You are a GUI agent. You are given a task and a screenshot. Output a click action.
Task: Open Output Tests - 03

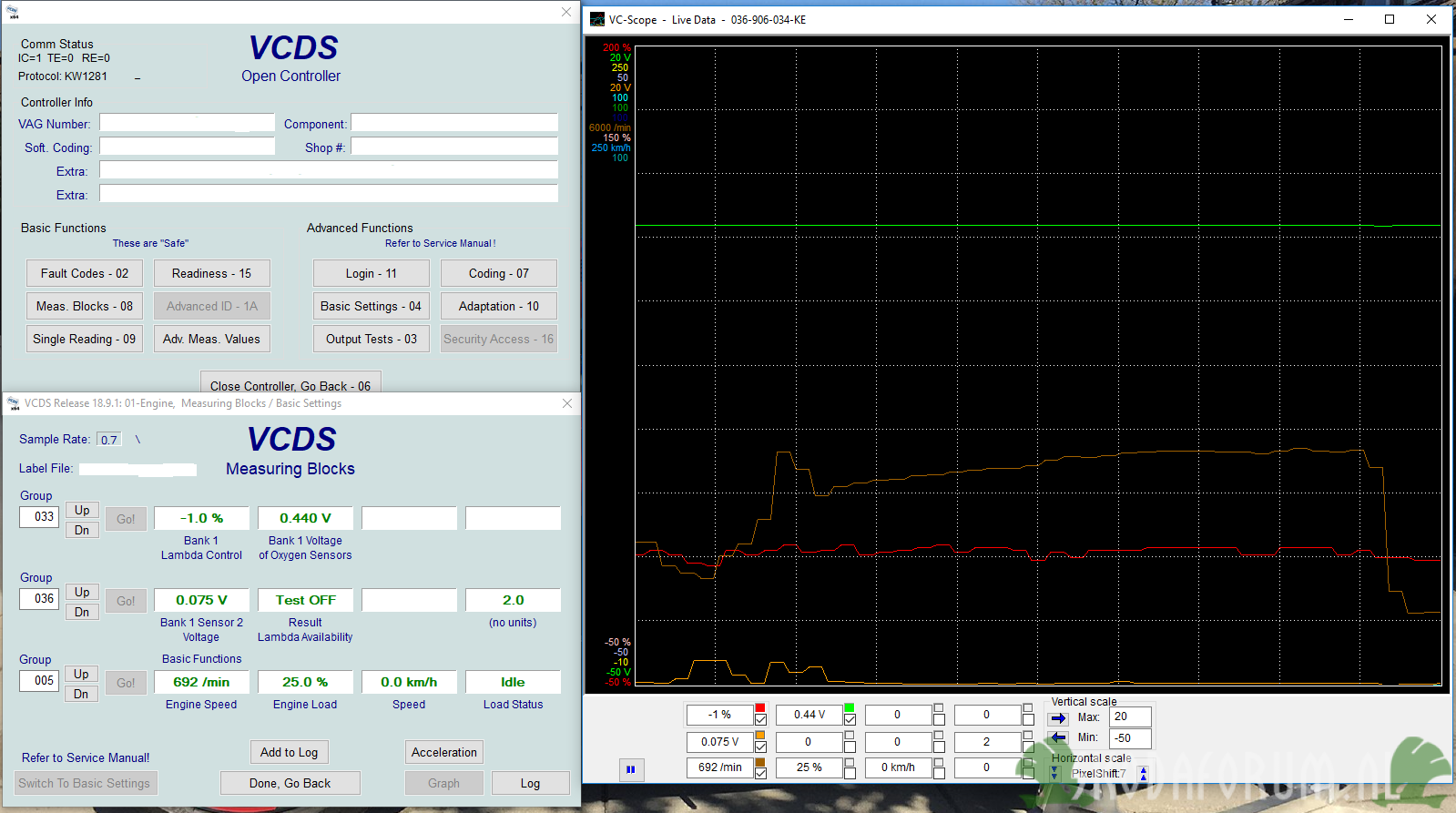tap(372, 339)
